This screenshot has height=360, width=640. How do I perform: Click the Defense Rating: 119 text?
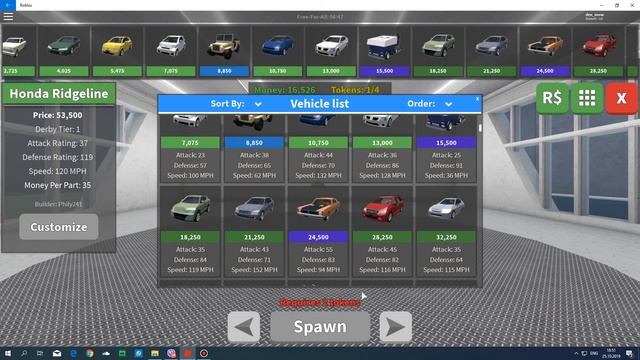58,157
